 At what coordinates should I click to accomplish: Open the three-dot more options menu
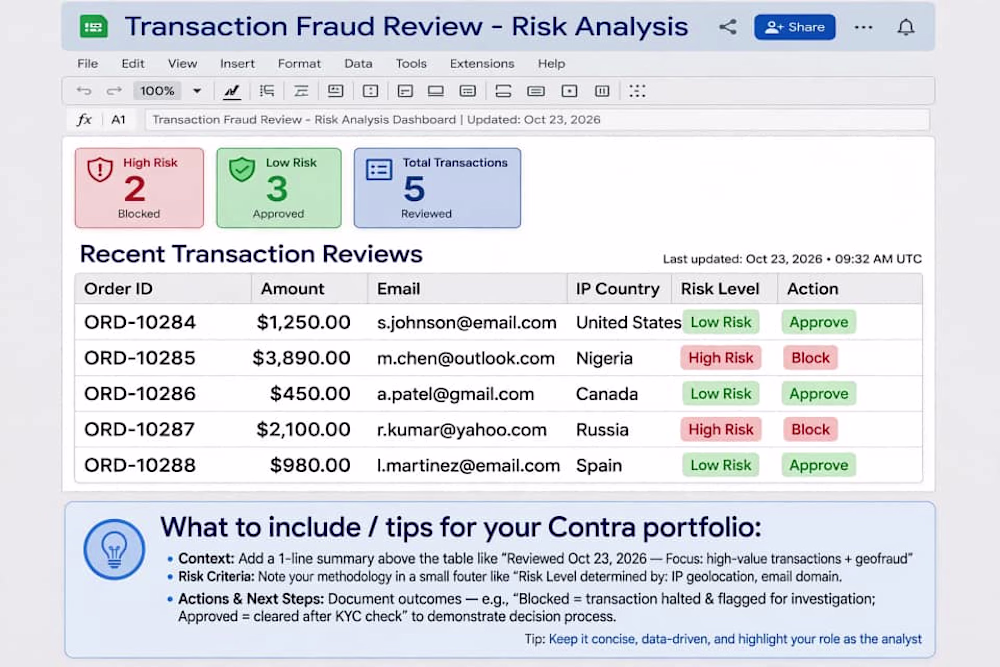[x=863, y=27]
